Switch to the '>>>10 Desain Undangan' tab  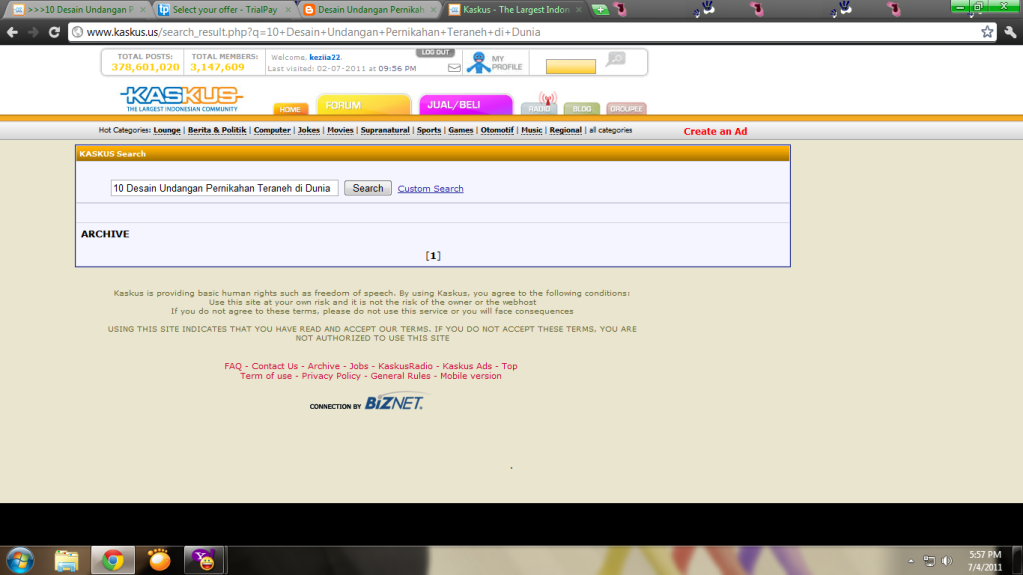(x=80, y=10)
